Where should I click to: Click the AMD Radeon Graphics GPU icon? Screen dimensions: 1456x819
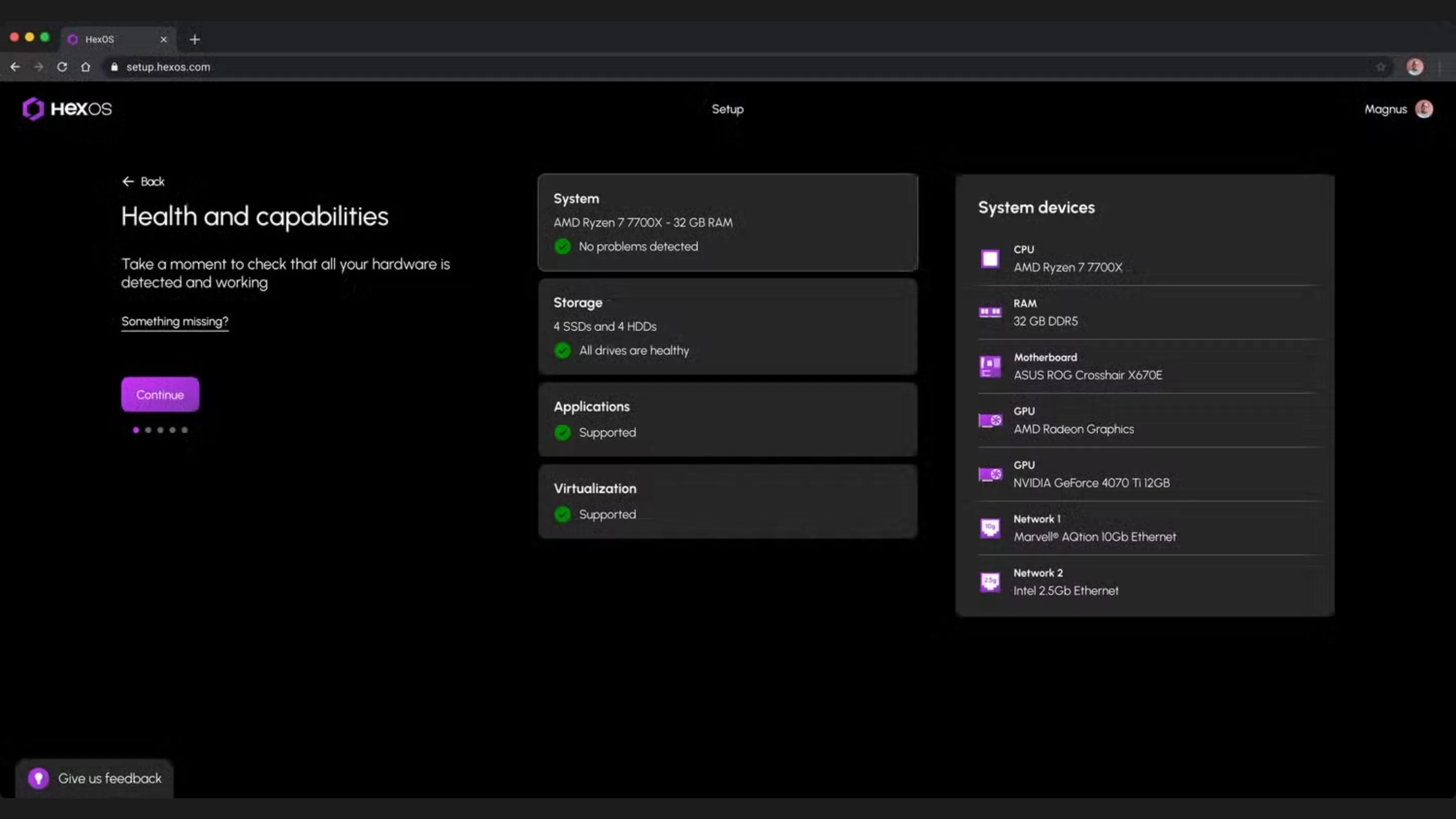(990, 420)
